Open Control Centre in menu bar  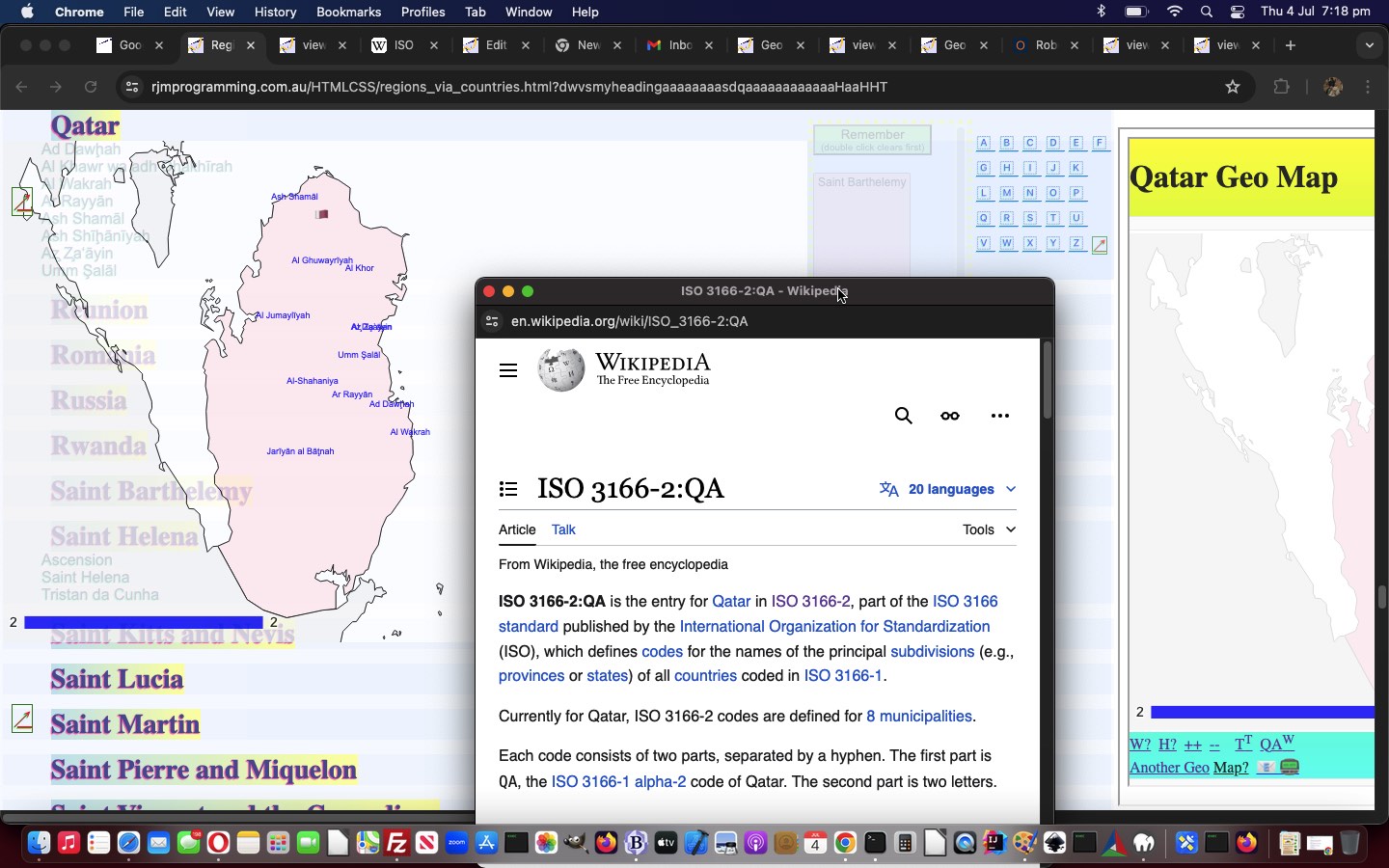tap(1238, 12)
